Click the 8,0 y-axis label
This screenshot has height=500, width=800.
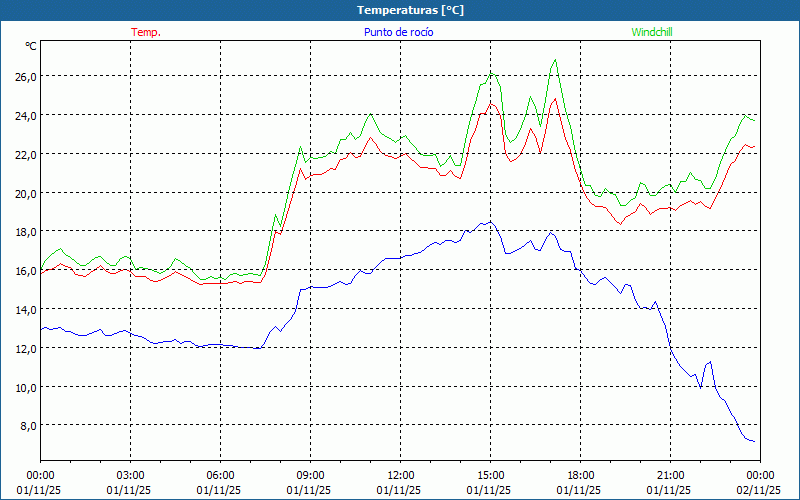tap(27, 426)
